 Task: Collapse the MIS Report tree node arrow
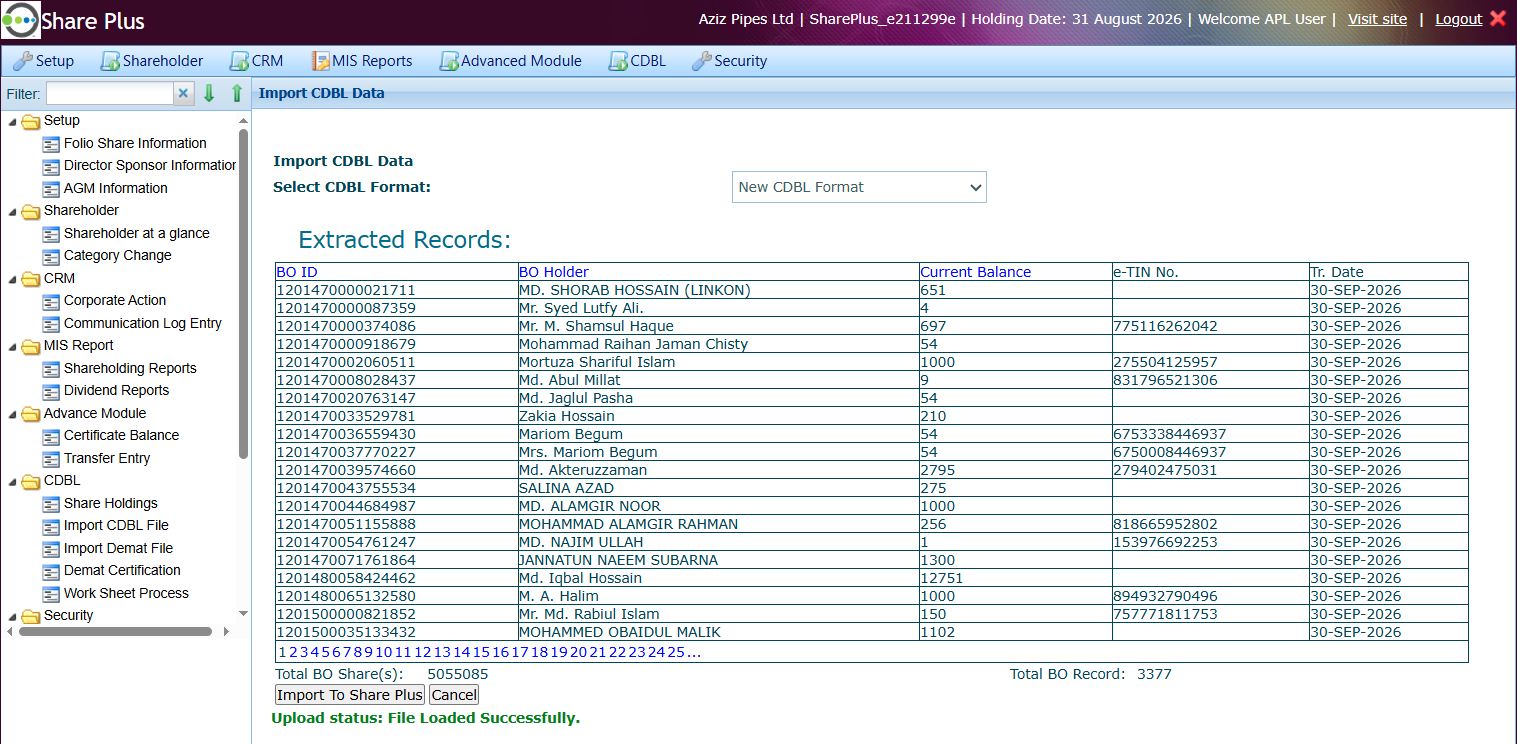(13, 347)
